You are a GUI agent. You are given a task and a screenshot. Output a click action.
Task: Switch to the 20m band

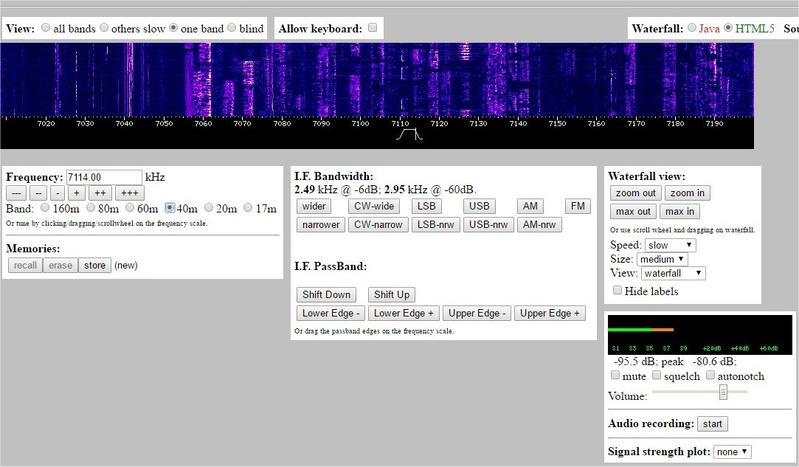pos(208,207)
